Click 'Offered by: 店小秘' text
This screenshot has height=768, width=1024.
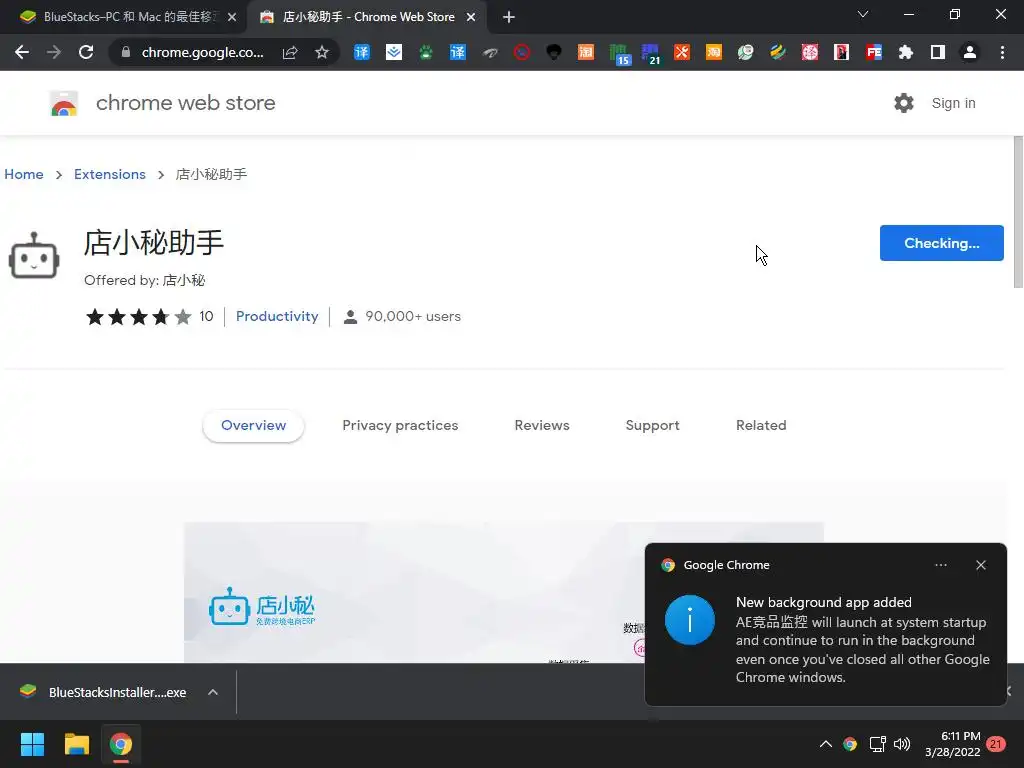(144, 280)
